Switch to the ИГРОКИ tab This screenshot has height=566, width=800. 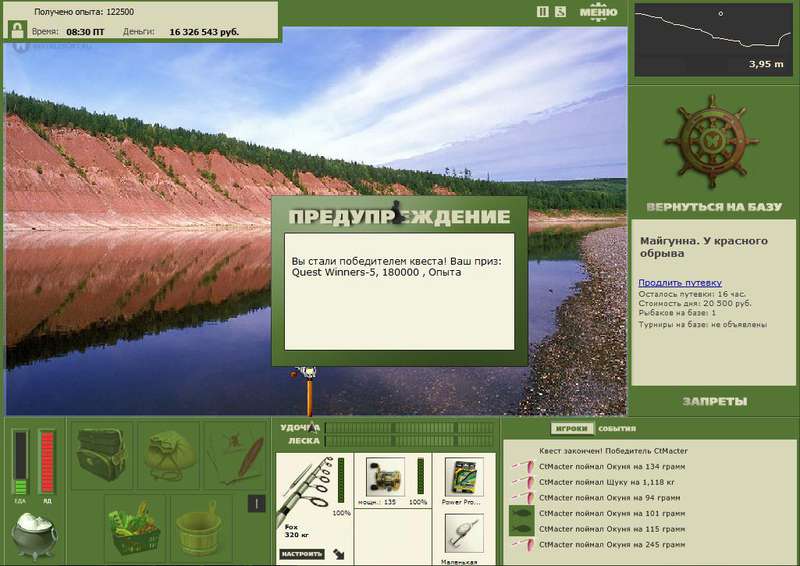pos(571,429)
